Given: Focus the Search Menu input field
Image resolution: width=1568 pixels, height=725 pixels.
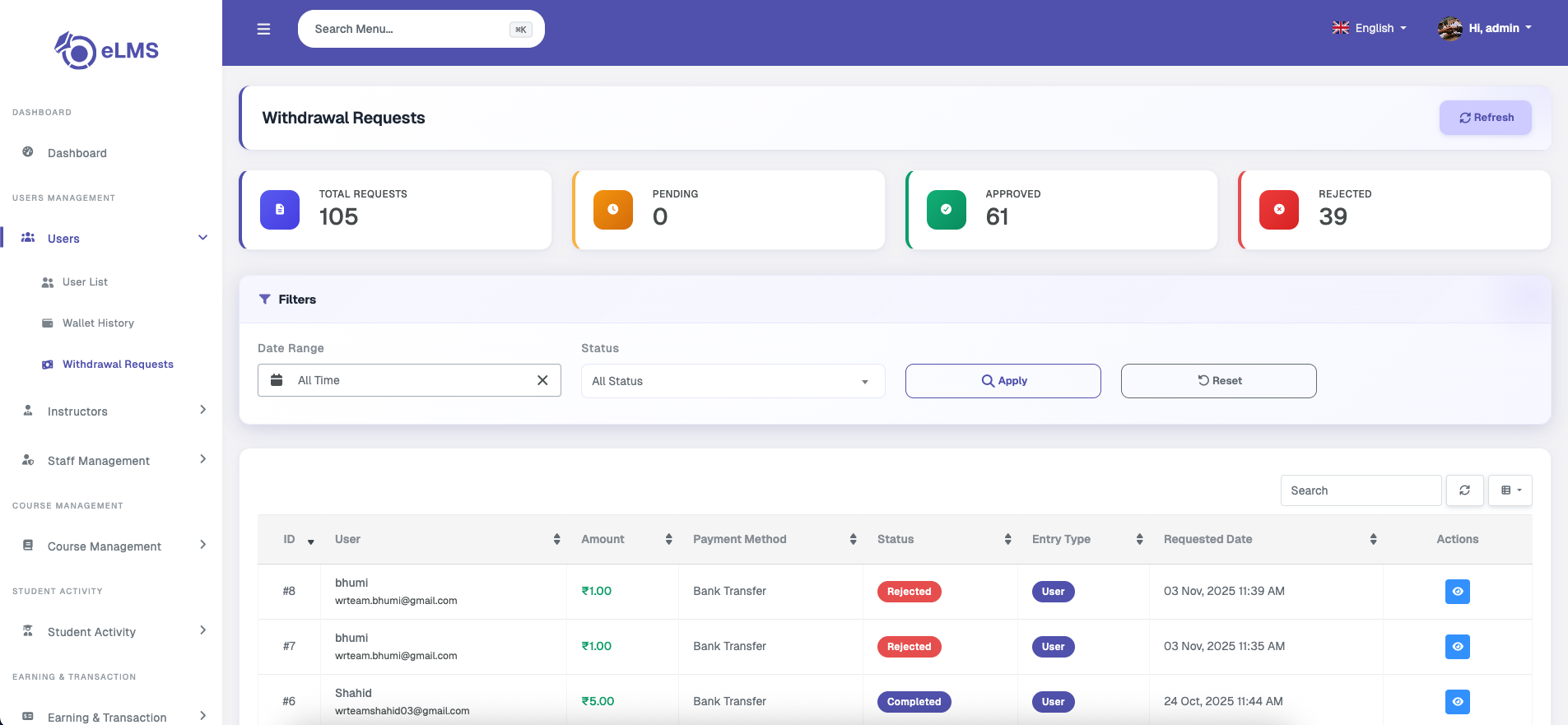Looking at the screenshot, I should tap(421, 29).
